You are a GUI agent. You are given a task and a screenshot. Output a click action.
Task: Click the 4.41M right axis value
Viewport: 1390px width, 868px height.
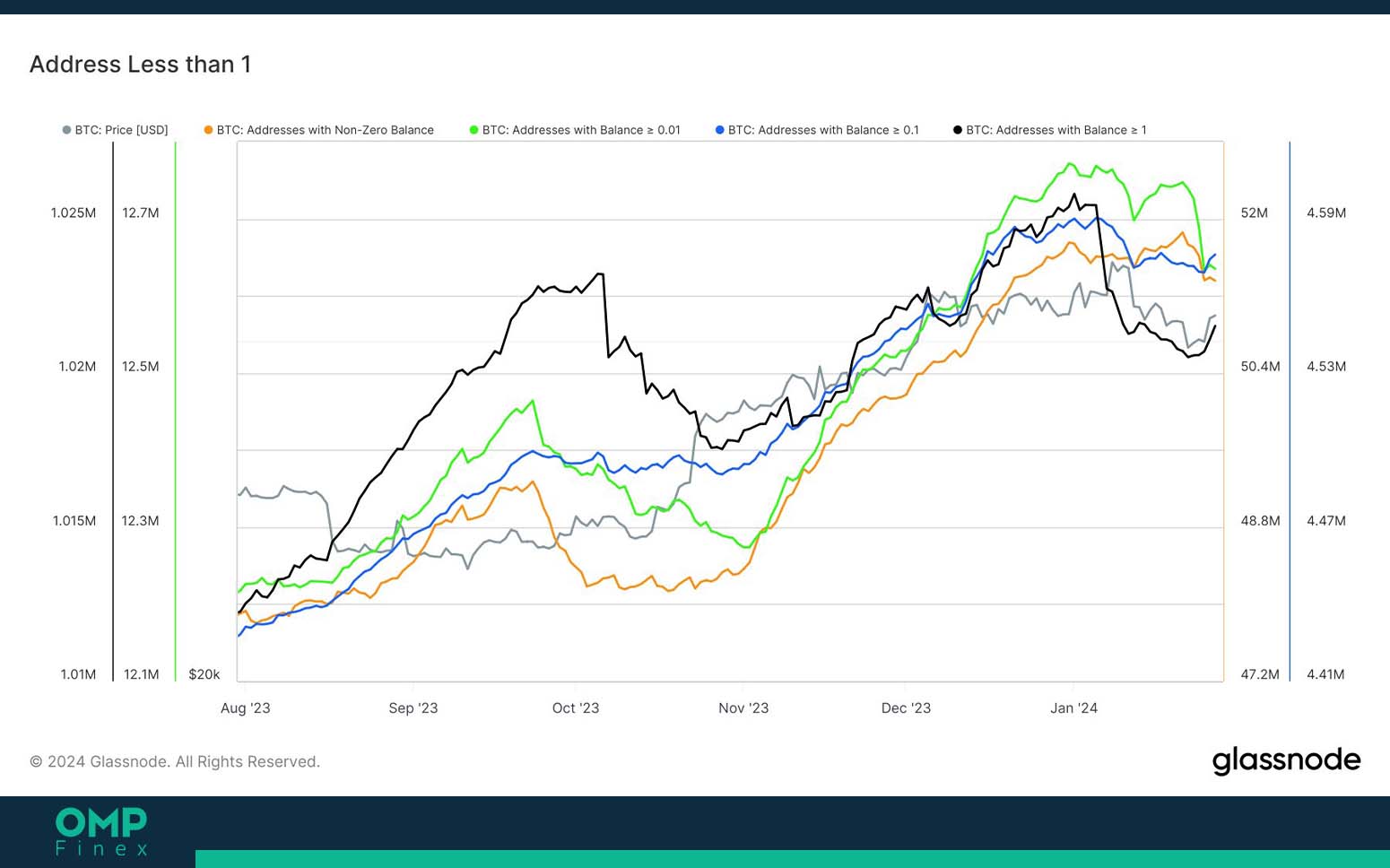point(1325,674)
